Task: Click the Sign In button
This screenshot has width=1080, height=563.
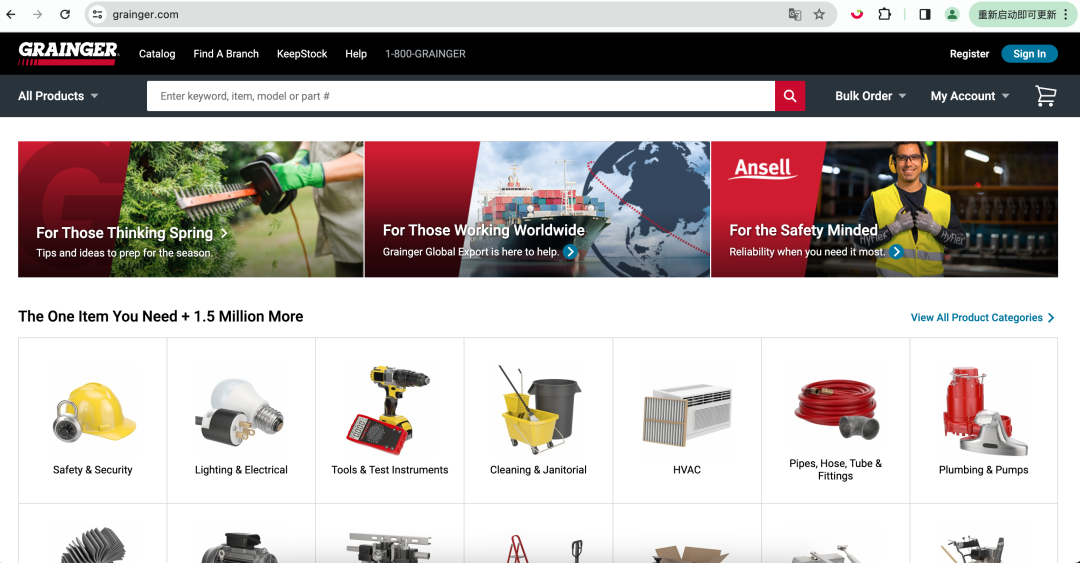Action: click(1029, 54)
